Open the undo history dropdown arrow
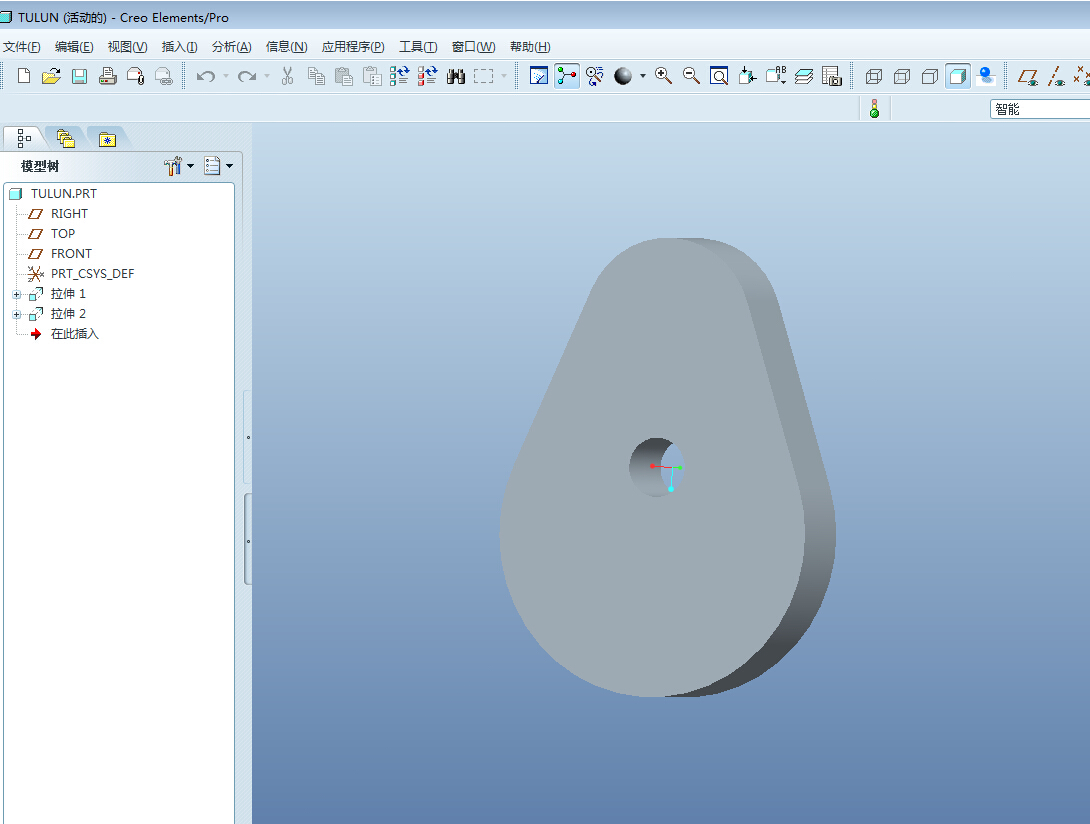This screenshot has width=1090, height=824. pos(226,76)
